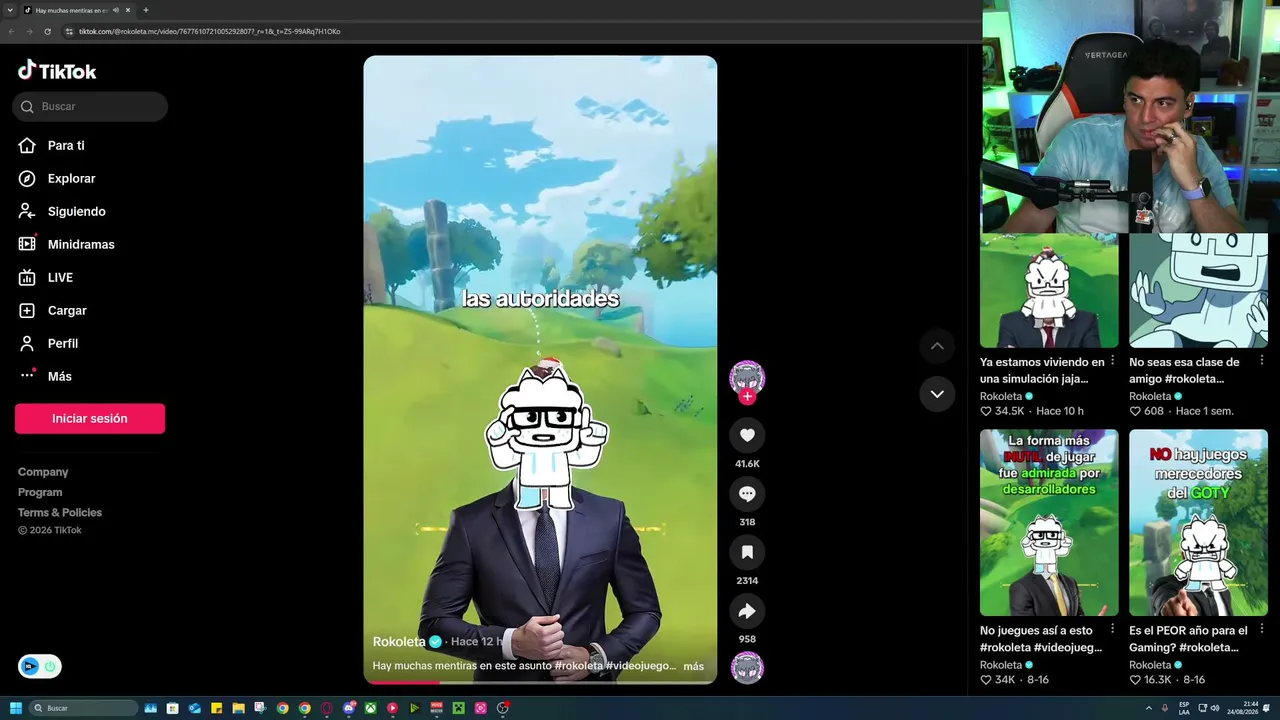Open the comments with the speech bubble icon

[x=747, y=493]
